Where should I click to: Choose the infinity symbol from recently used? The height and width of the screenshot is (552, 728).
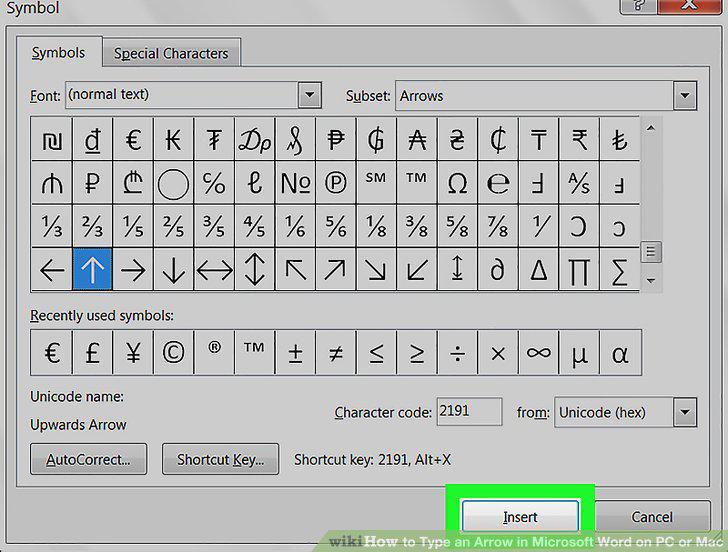(539, 353)
